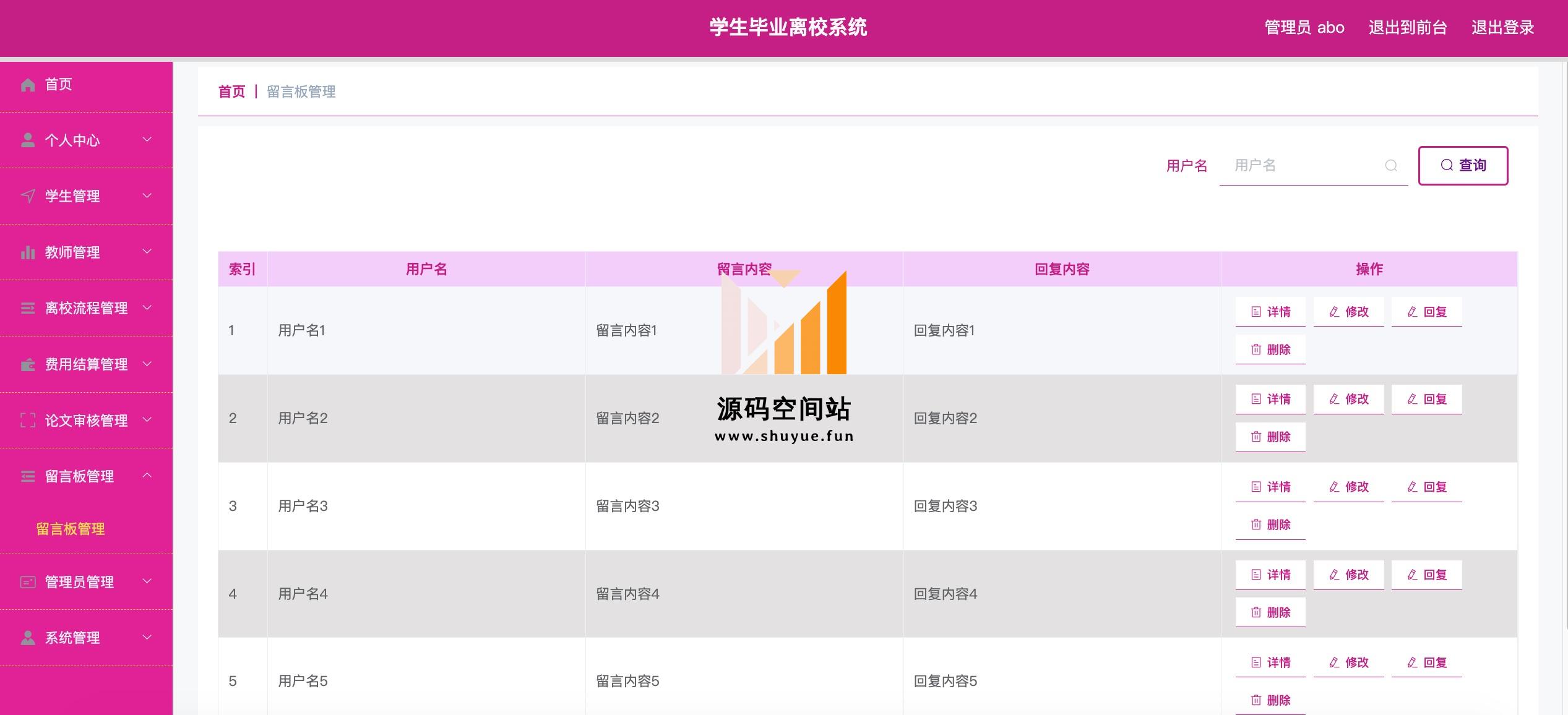Click the lines icon beside 留言板管理 menu
The width and height of the screenshot is (1568, 715).
coord(28,476)
